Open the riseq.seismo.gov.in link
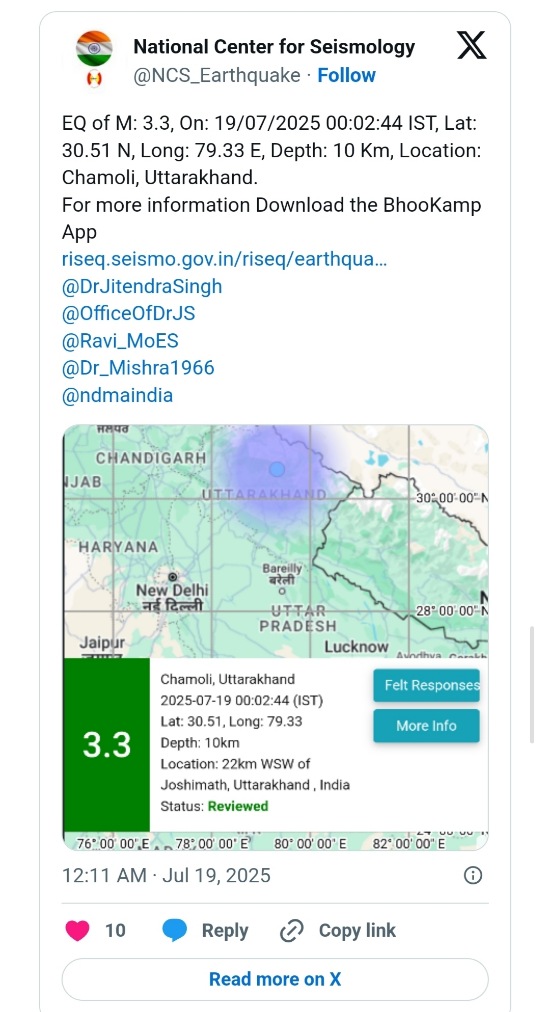 [225, 259]
